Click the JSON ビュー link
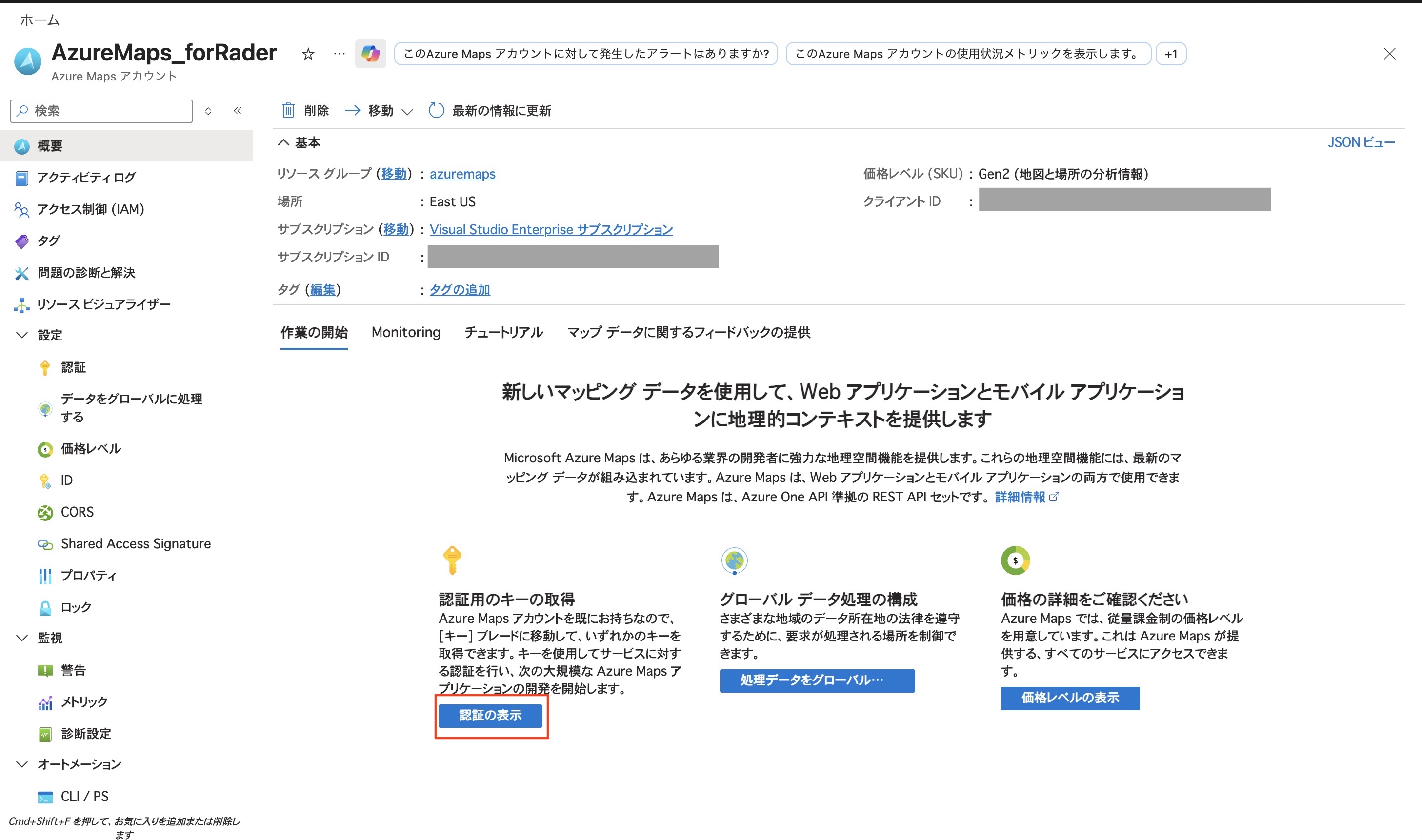This screenshot has height=840, width=1422. [x=1362, y=142]
